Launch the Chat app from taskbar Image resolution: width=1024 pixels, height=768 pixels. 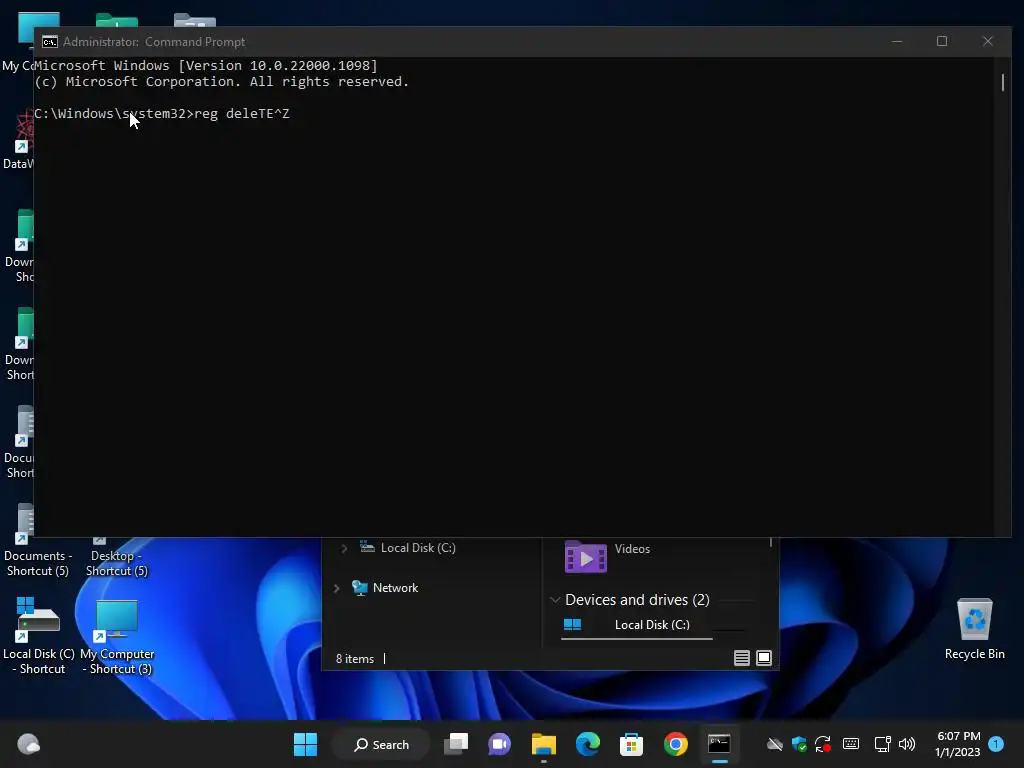[500, 744]
